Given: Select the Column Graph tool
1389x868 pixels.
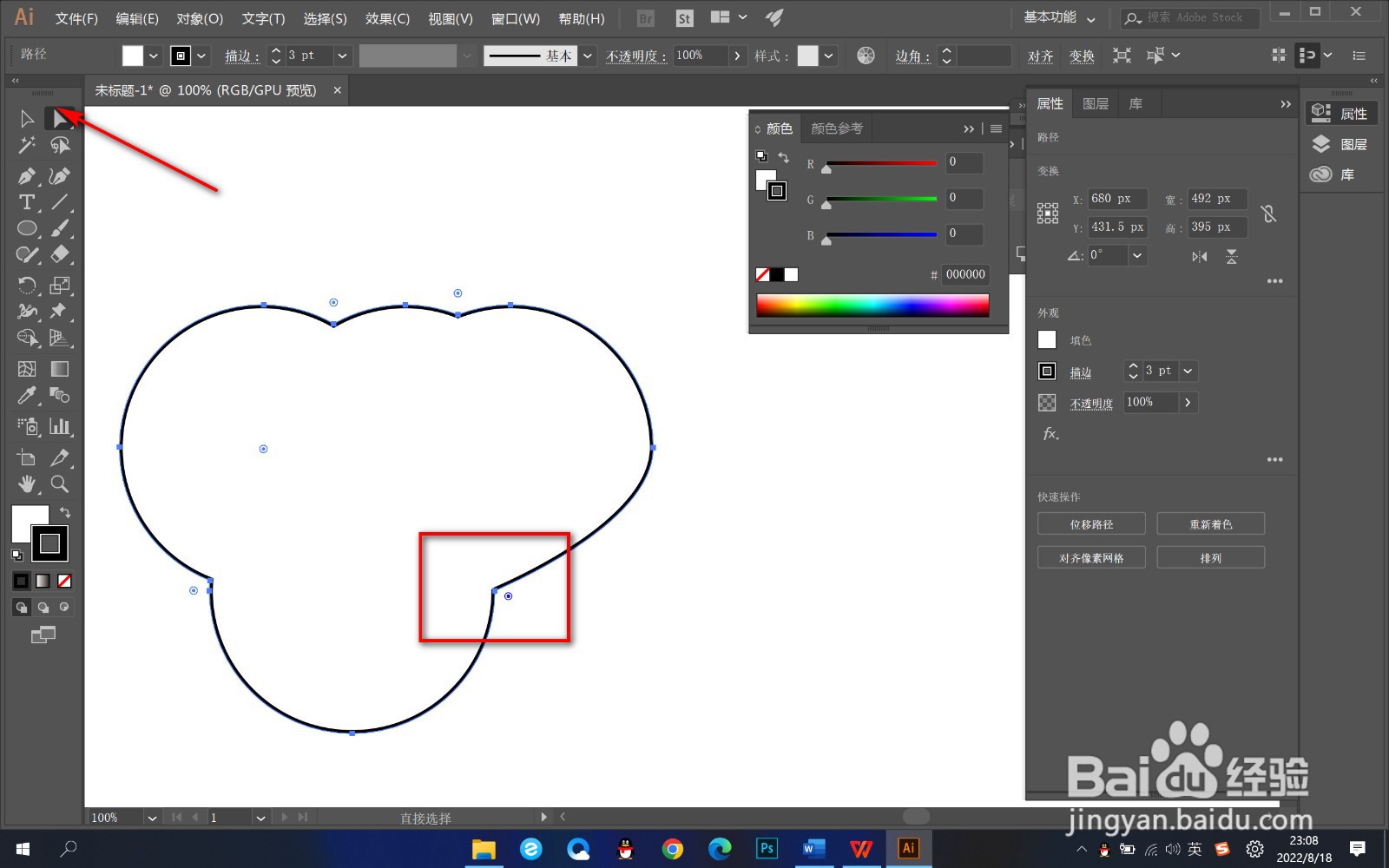Looking at the screenshot, I should (x=60, y=426).
